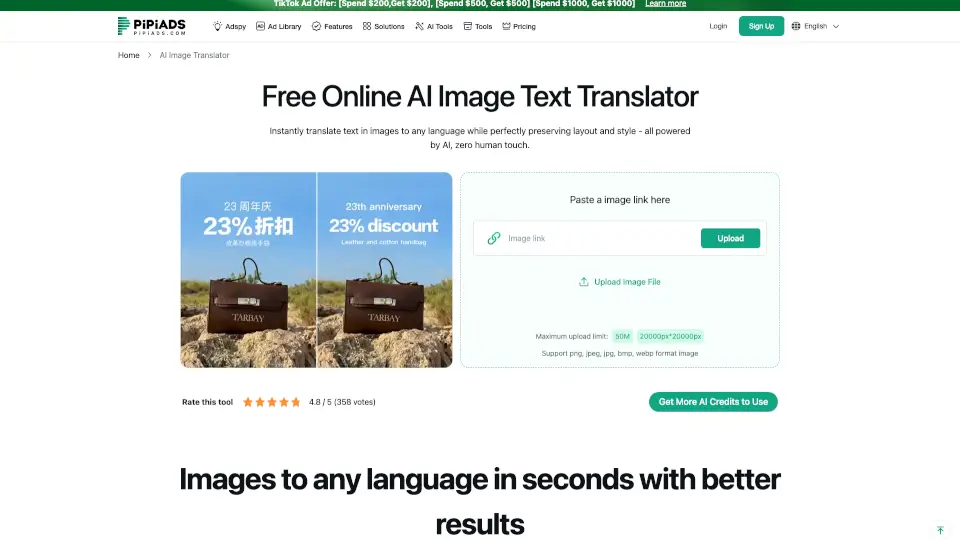Click the globe language icon
This screenshot has width=960, height=540.
796,26
